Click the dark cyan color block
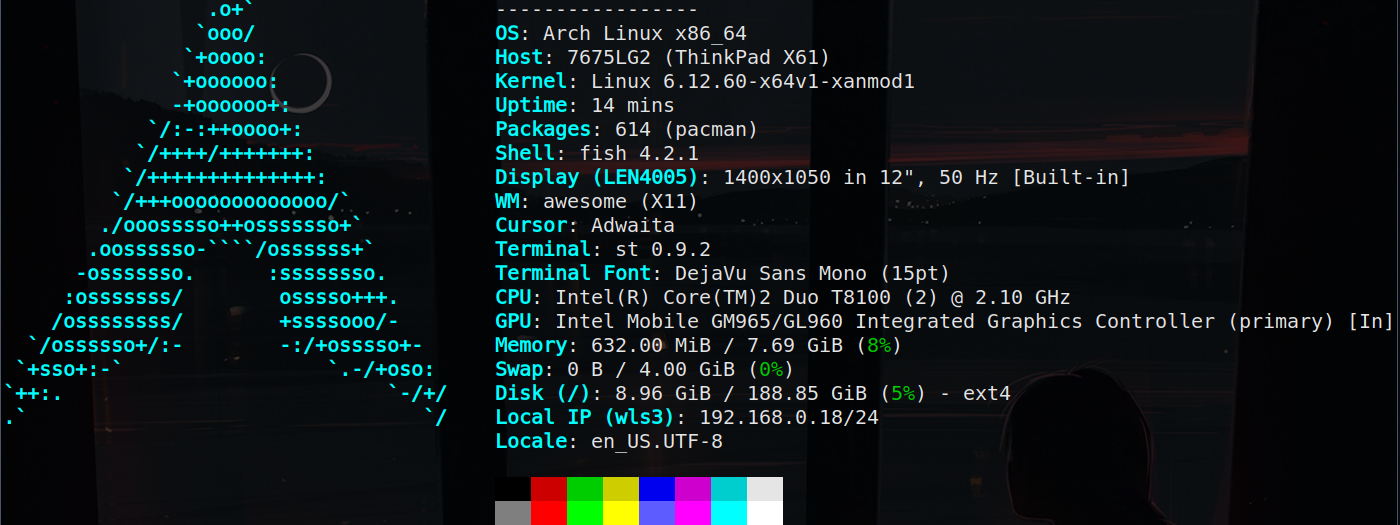This screenshot has width=1400, height=525. (729, 489)
